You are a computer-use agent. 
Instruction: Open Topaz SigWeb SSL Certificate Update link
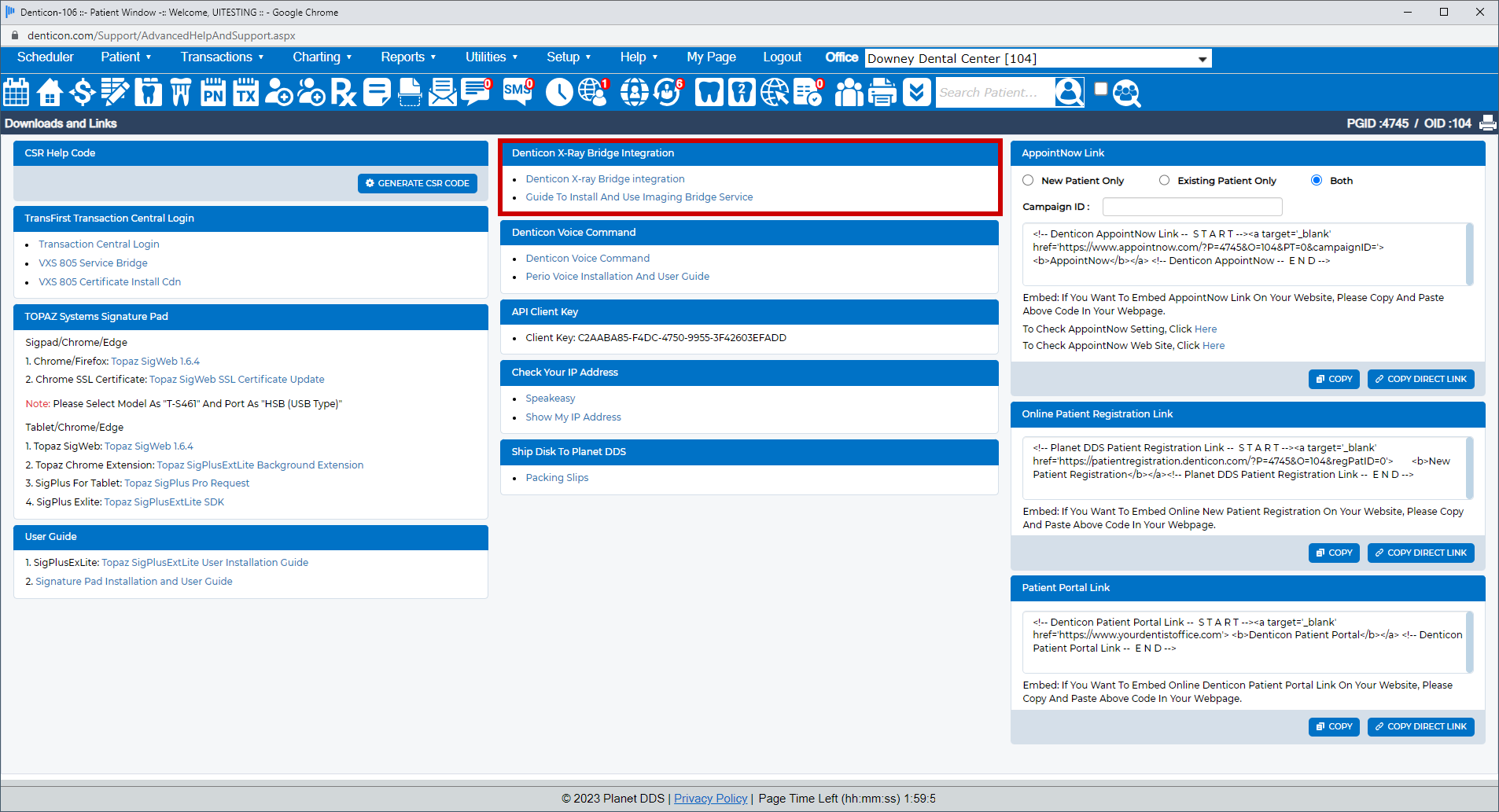pyautogui.click(x=237, y=379)
